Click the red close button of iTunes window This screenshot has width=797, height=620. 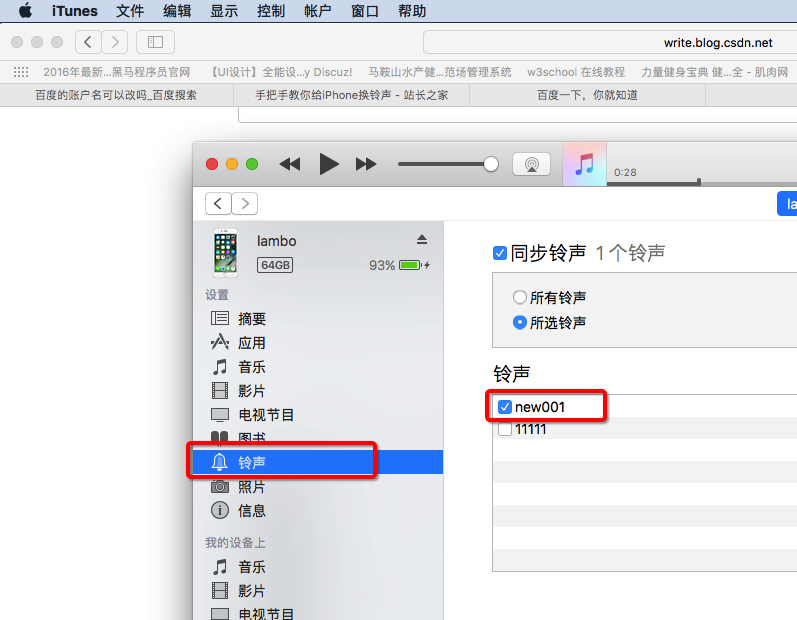point(212,164)
